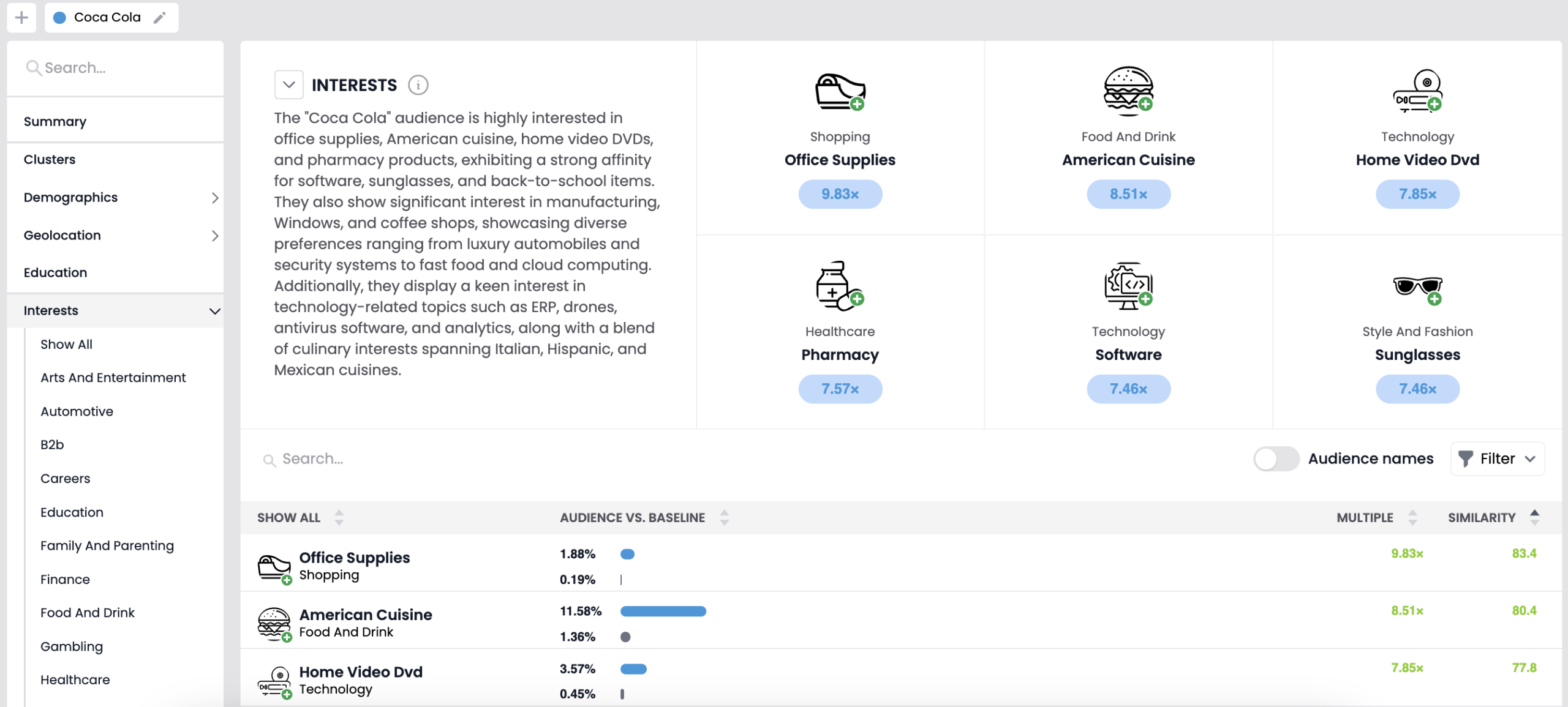Image resolution: width=1568 pixels, height=707 pixels.
Task: Click the American Cuisine burger card icon
Action: [1128, 92]
